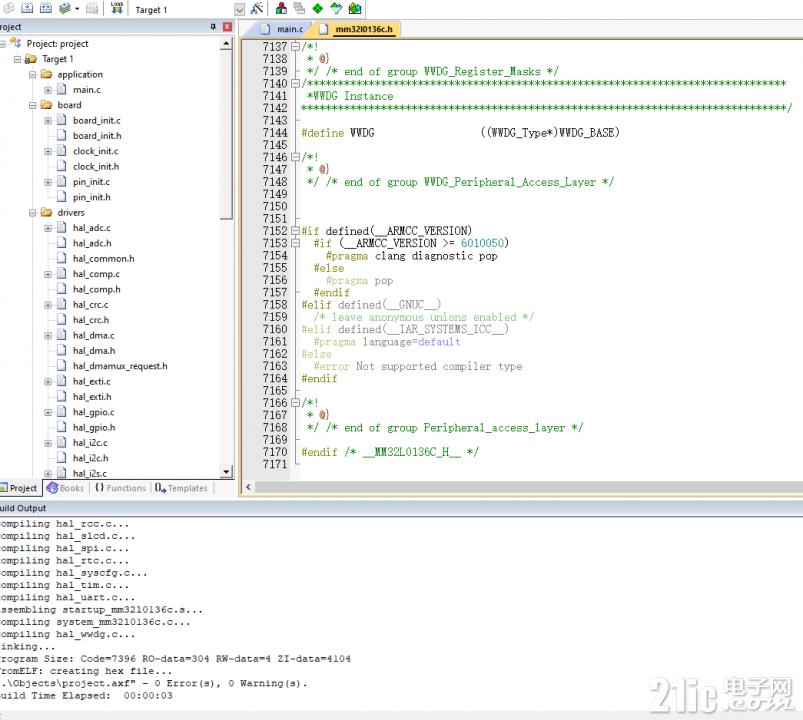
Task: Collapse the drivers folder
Action: click(x=32, y=213)
